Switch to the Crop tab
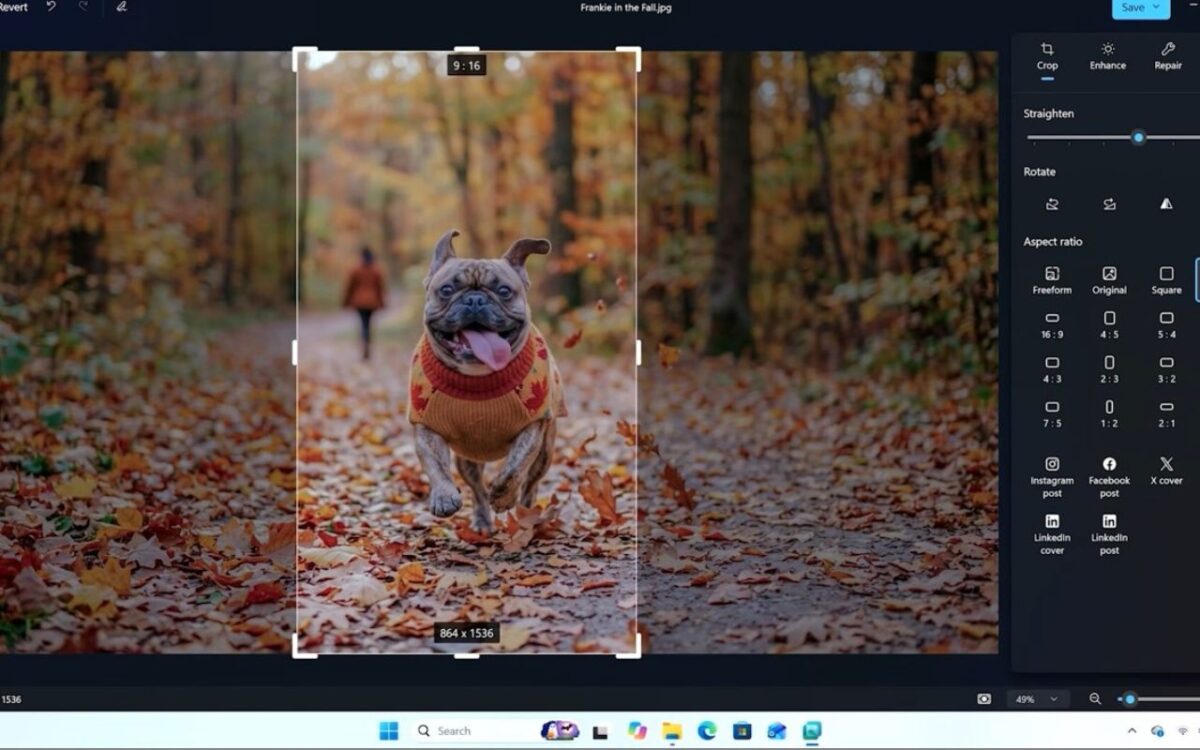Viewport: 1200px width, 750px height. coord(1047,56)
